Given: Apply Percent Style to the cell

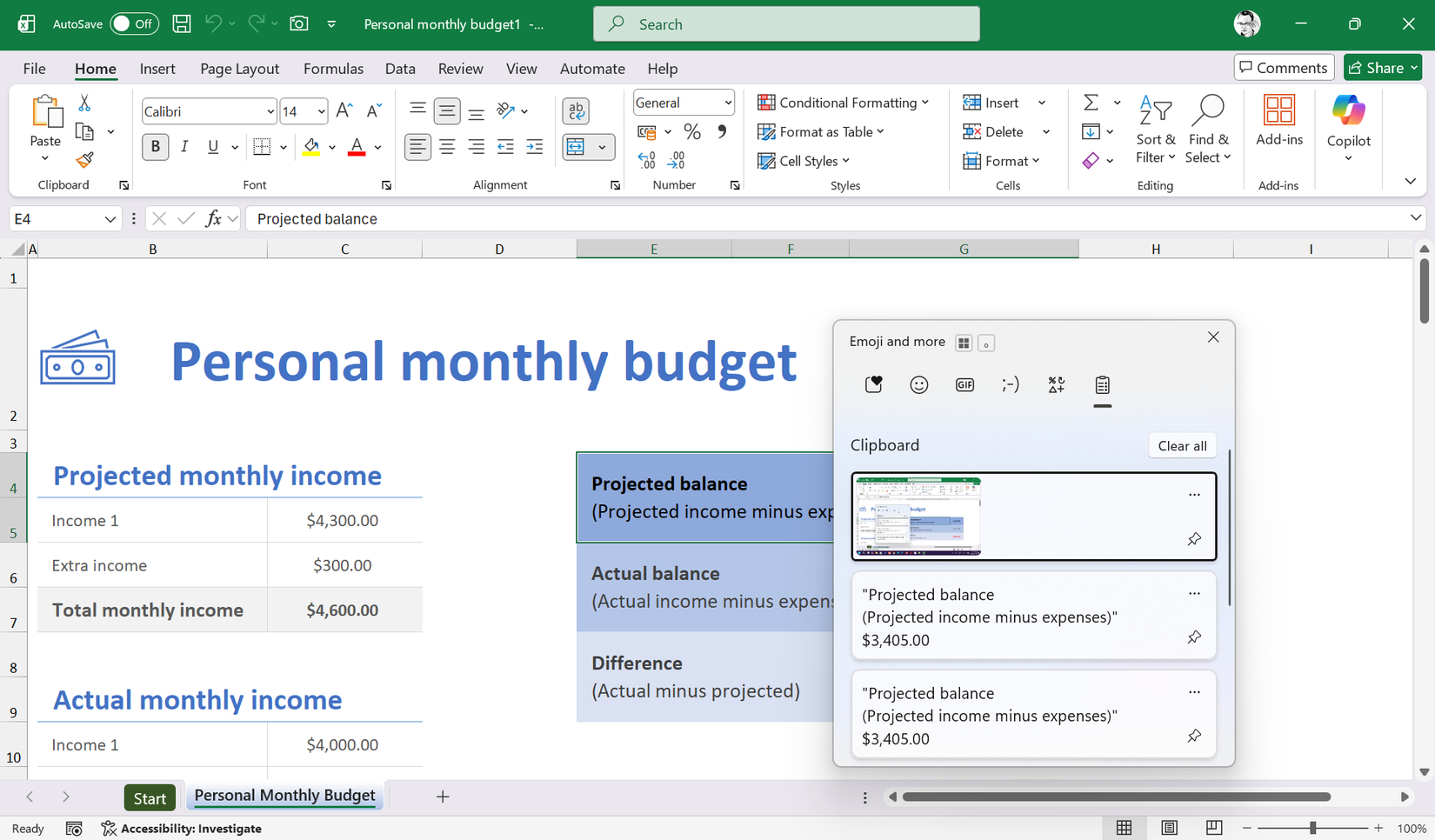Looking at the screenshot, I should (692, 132).
